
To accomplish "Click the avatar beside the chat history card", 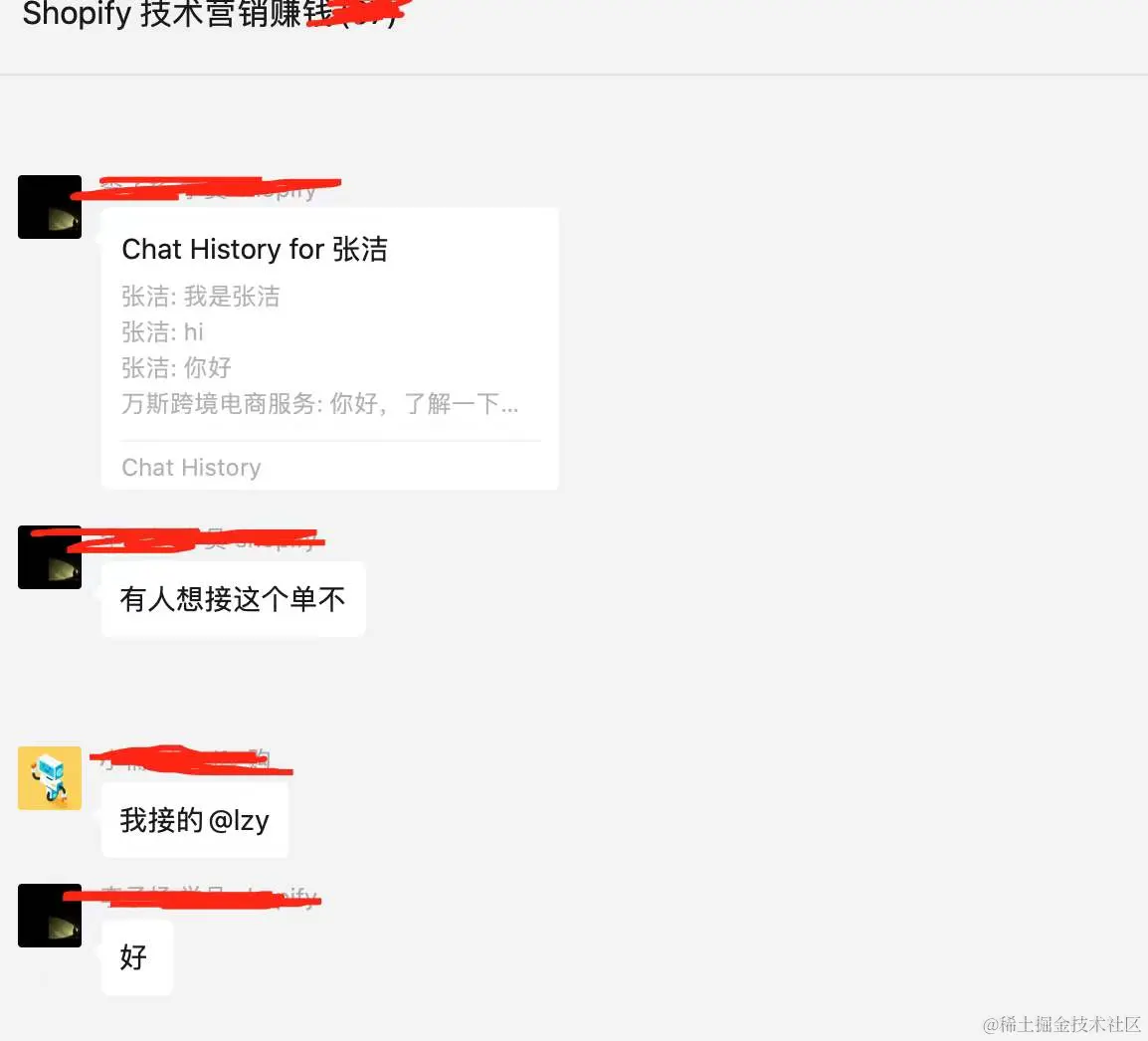I will click(50, 207).
